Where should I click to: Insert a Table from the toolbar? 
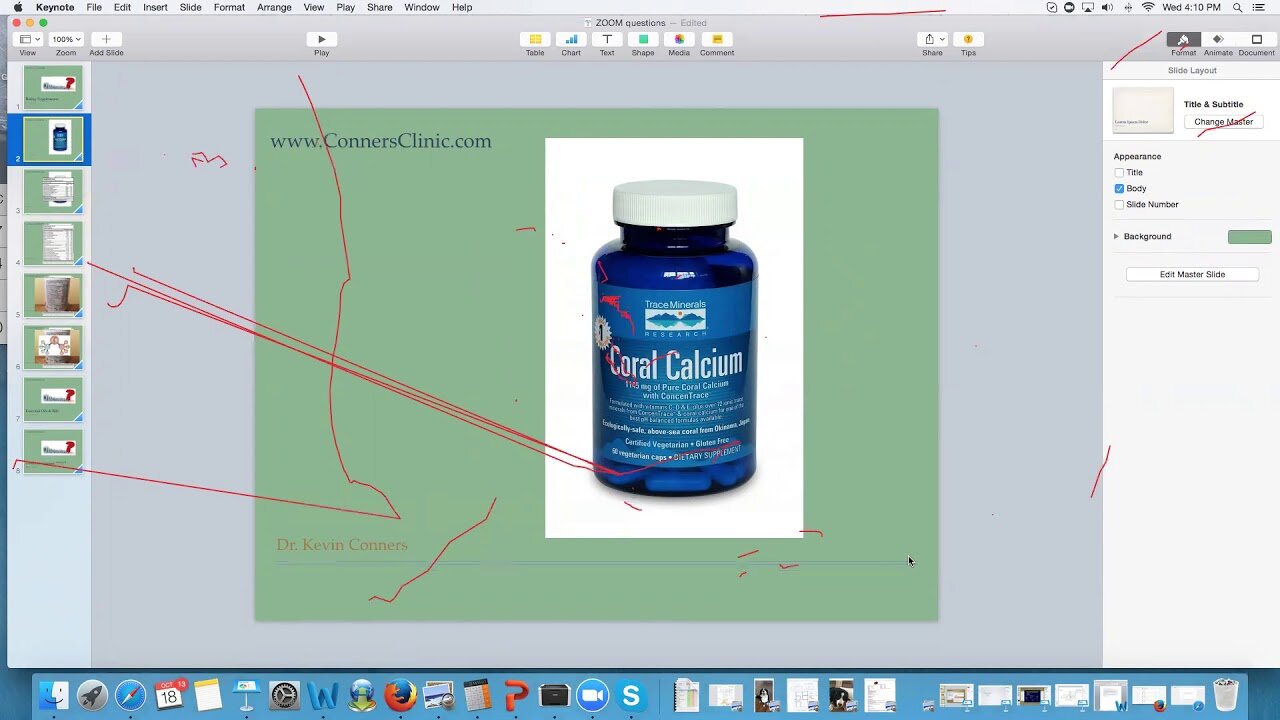535,39
